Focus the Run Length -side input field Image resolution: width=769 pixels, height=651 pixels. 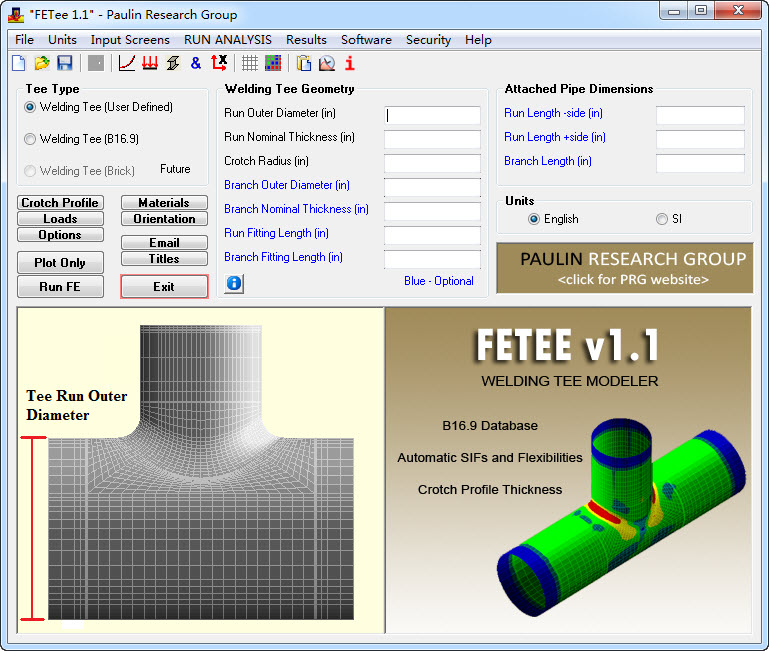coord(700,115)
